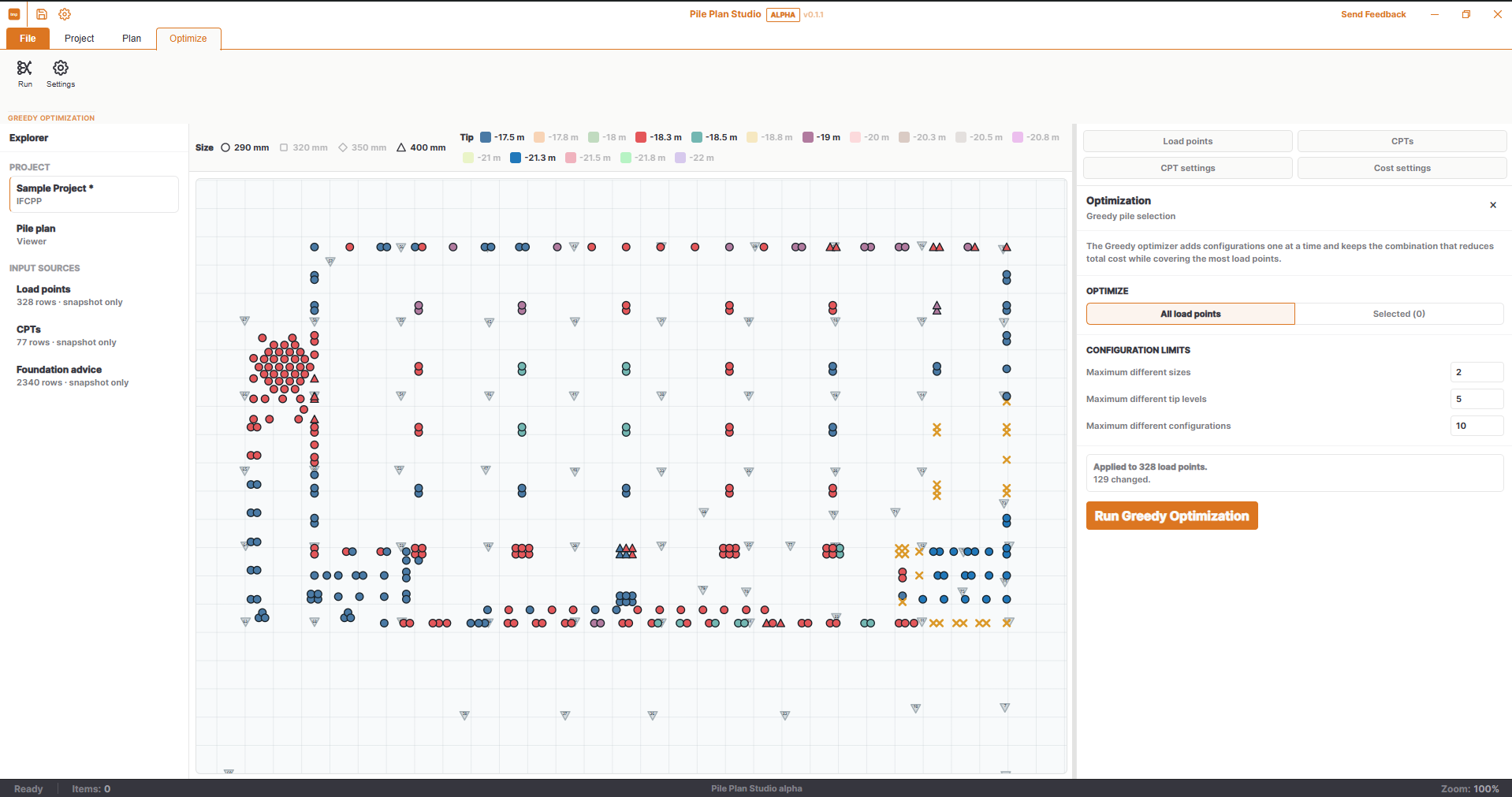This screenshot has height=797, width=1512.
Task: Open app settings gear in title bar
Action: click(x=65, y=14)
